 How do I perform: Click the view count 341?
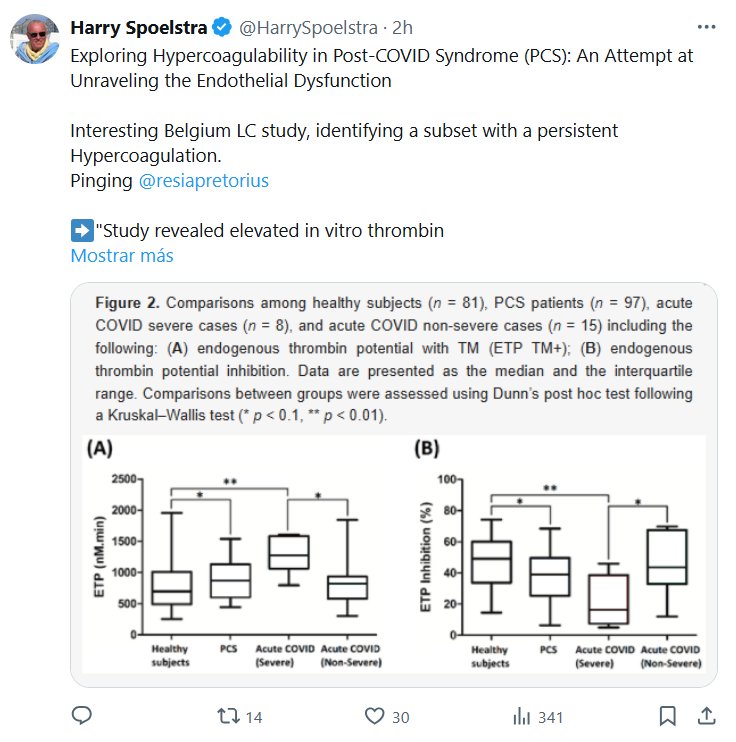550,717
